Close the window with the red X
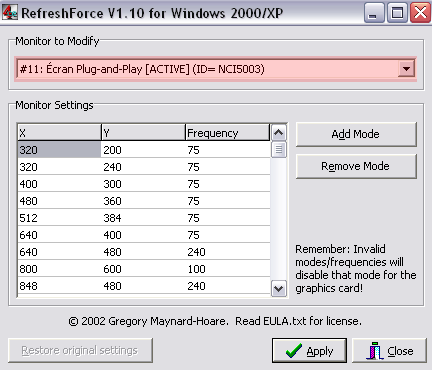This screenshot has height=370, width=432. point(420,13)
